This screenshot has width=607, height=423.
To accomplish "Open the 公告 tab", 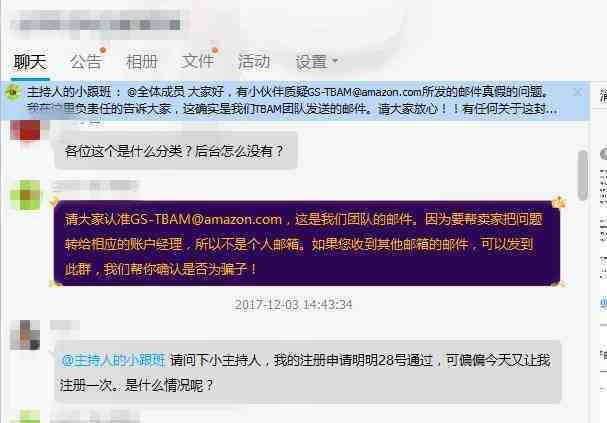I will pos(86,62).
